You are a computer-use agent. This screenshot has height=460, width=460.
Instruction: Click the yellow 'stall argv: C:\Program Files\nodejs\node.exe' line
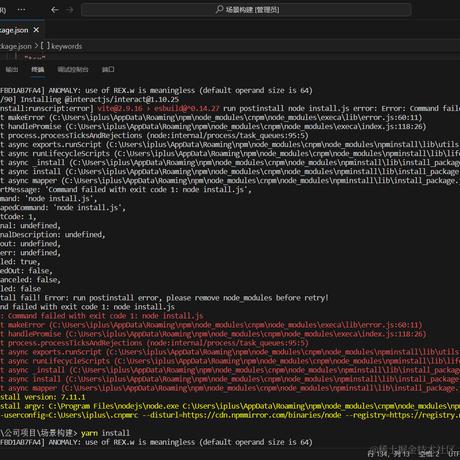click(229, 406)
